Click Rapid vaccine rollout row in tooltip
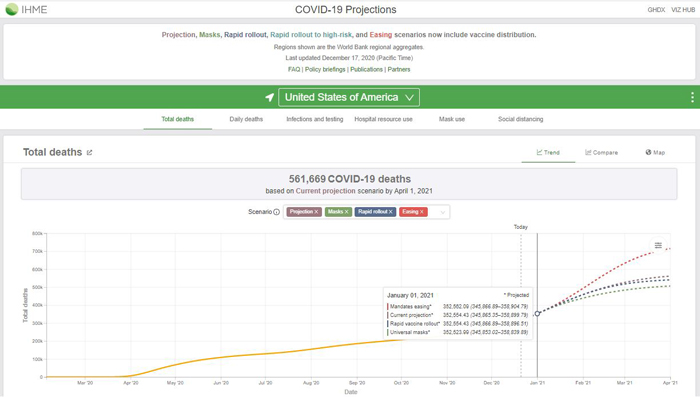The image size is (700, 397). (x=458, y=324)
